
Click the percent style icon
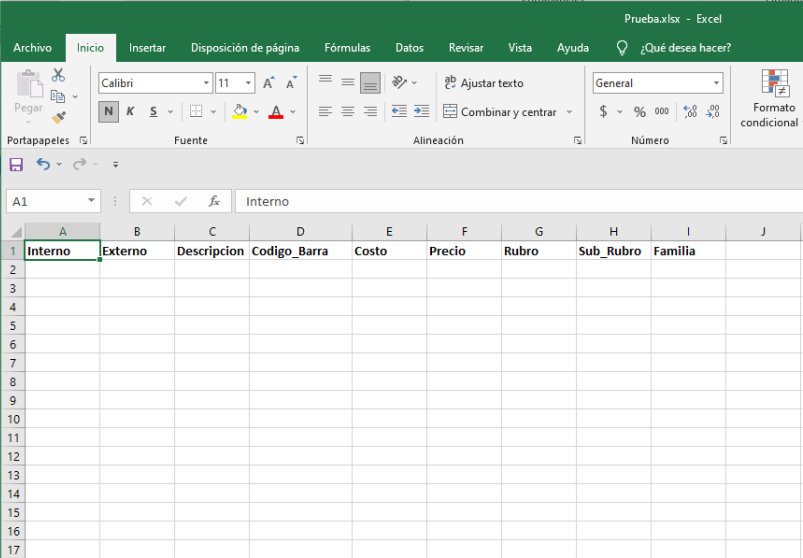(x=639, y=112)
